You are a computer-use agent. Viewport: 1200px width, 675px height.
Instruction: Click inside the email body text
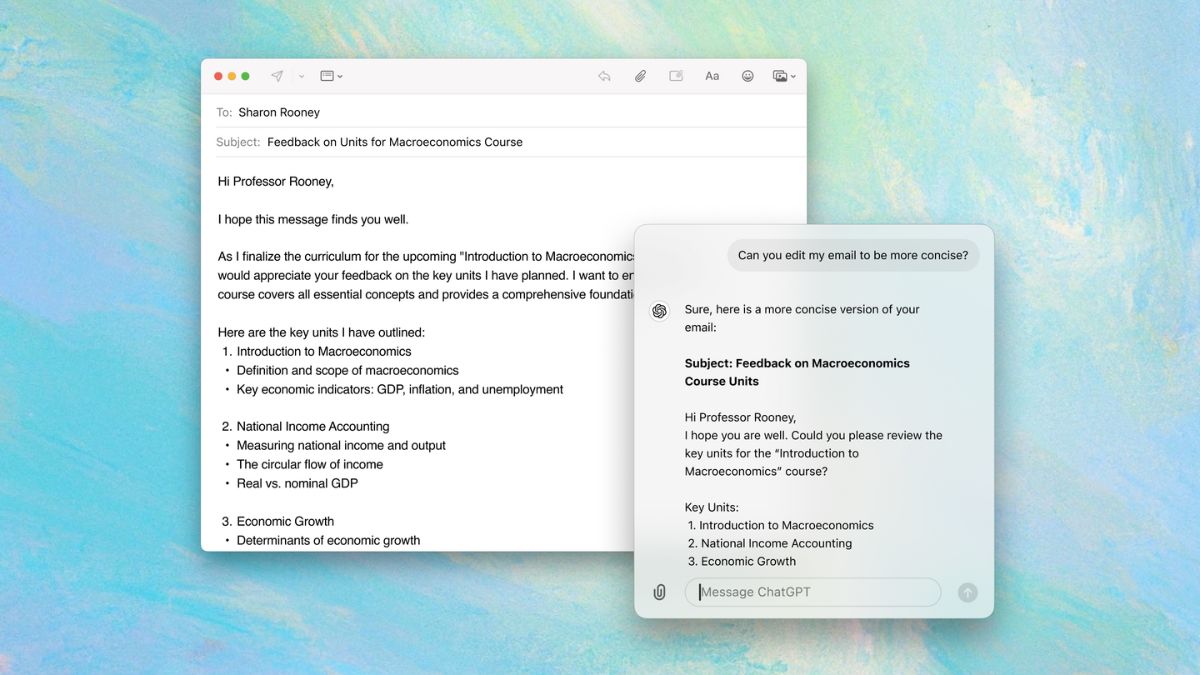click(400, 350)
